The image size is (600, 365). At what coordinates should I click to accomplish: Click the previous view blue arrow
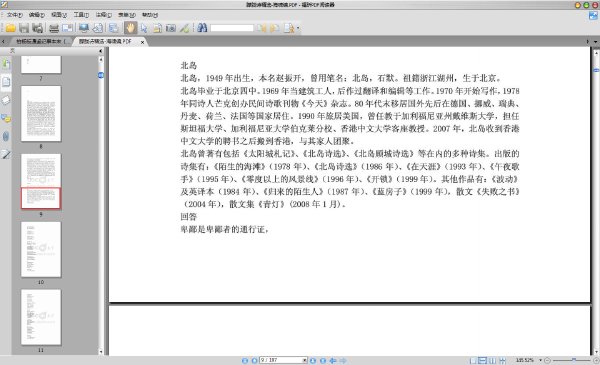tap(333, 360)
